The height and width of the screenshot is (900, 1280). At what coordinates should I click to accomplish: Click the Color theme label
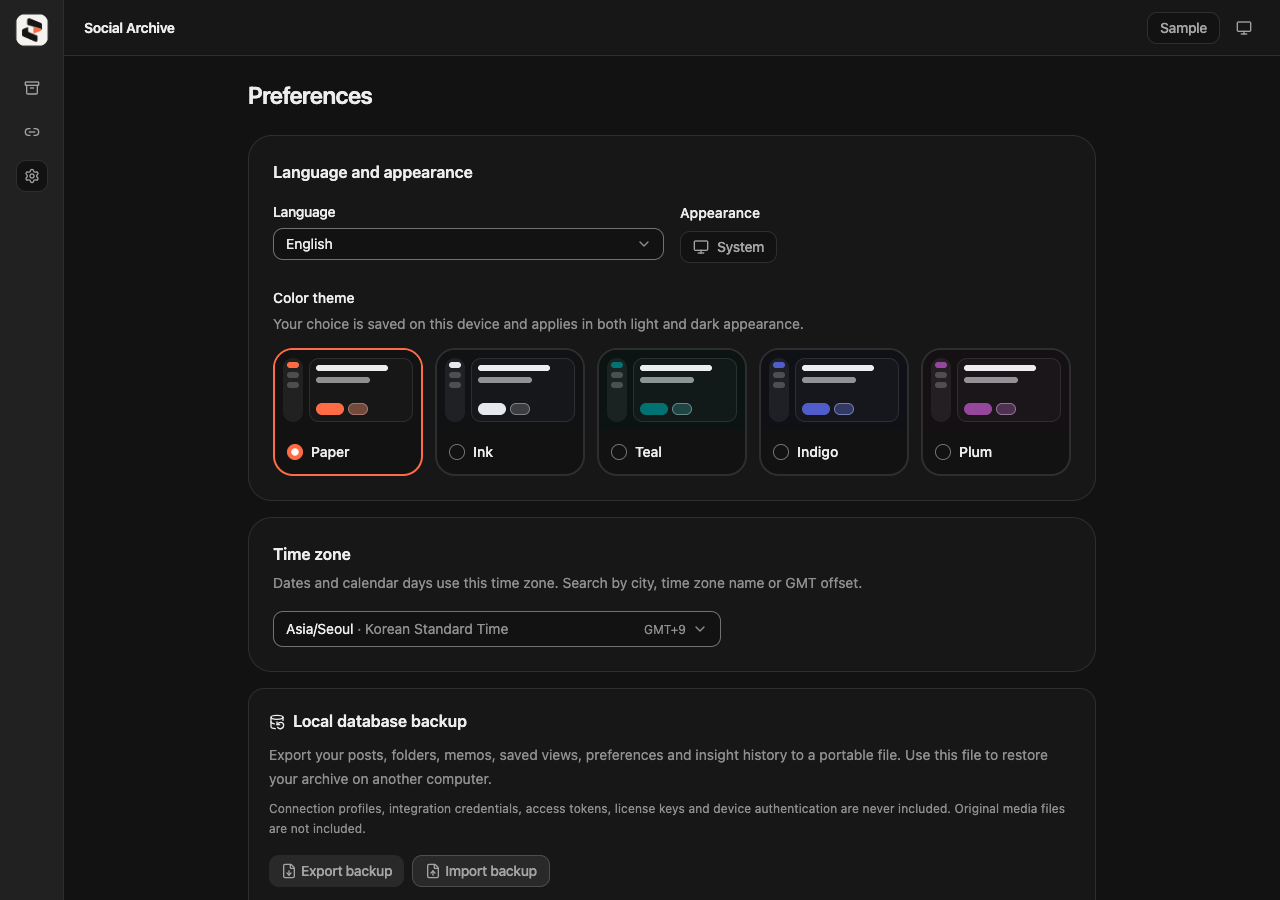tap(314, 298)
